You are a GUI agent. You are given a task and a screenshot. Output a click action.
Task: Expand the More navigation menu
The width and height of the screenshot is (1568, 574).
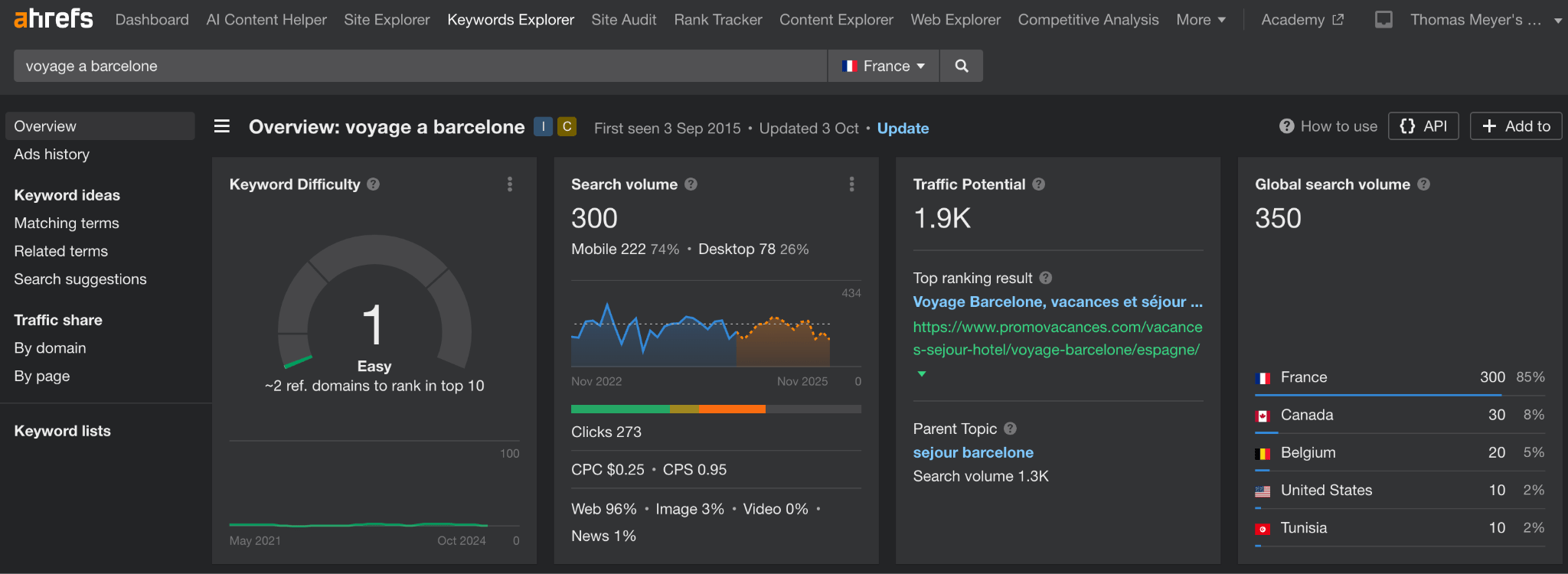(x=1200, y=20)
